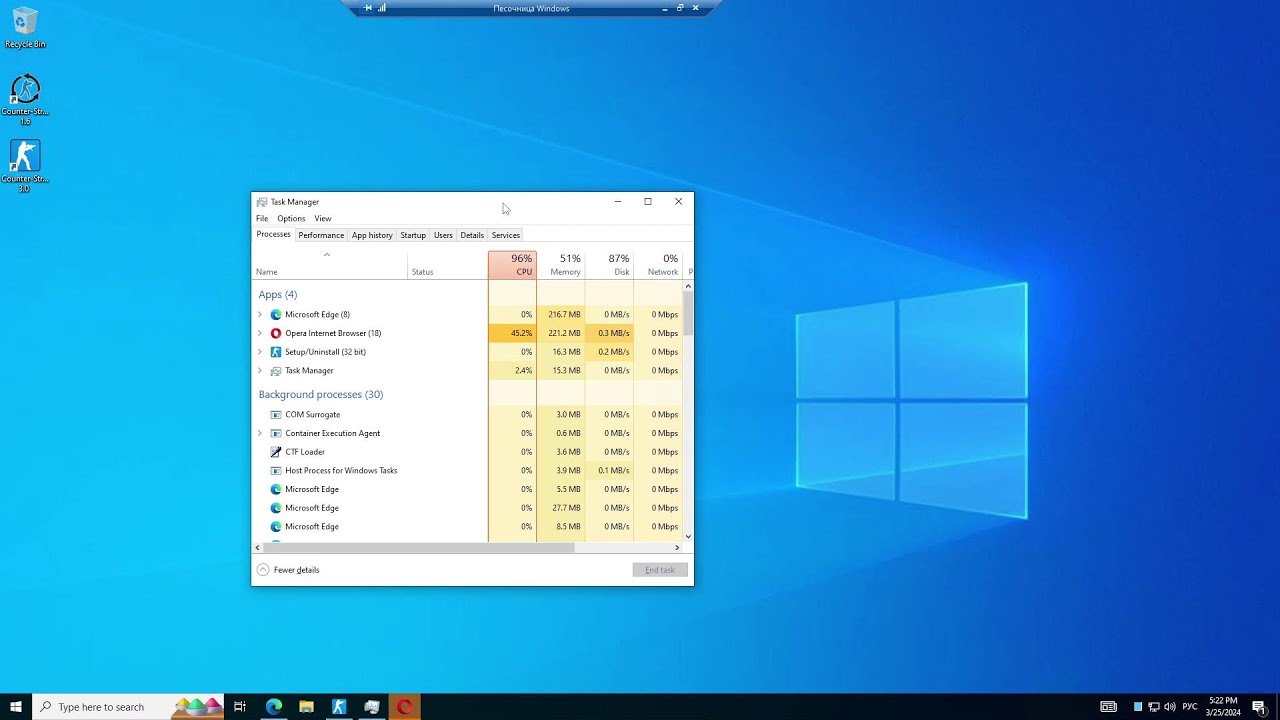Click the Opera Internet Browser row icon
Viewport: 1280px width, 720px height.
(x=276, y=333)
